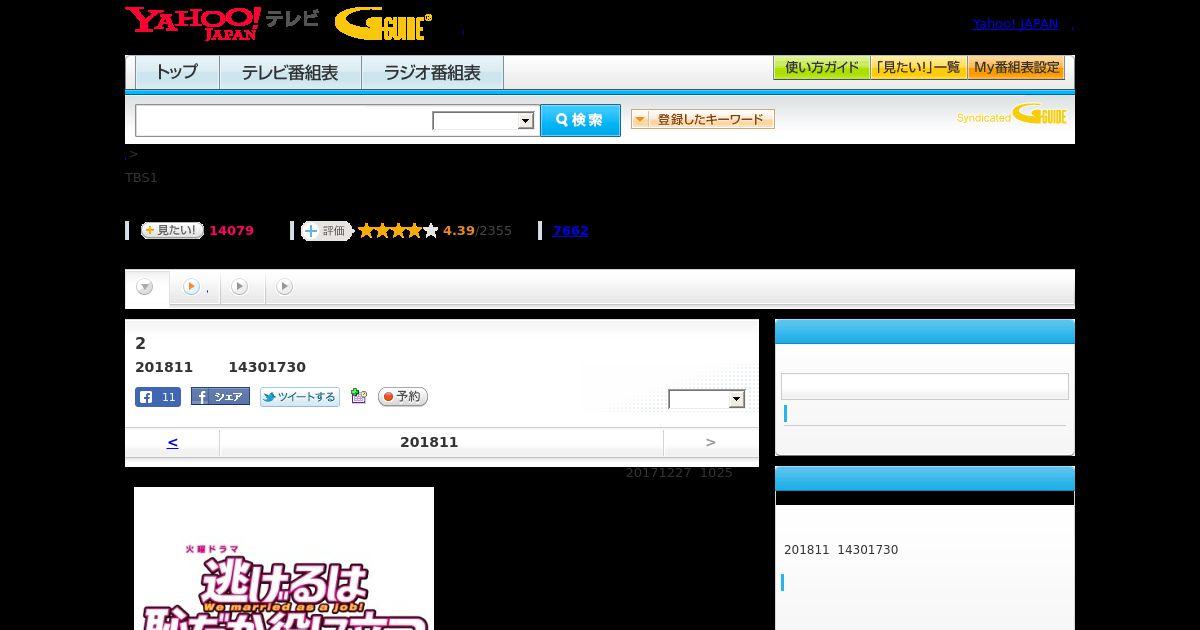1200x630 pixels.
Task: Click the right sidebar text field
Action: [x=925, y=387]
